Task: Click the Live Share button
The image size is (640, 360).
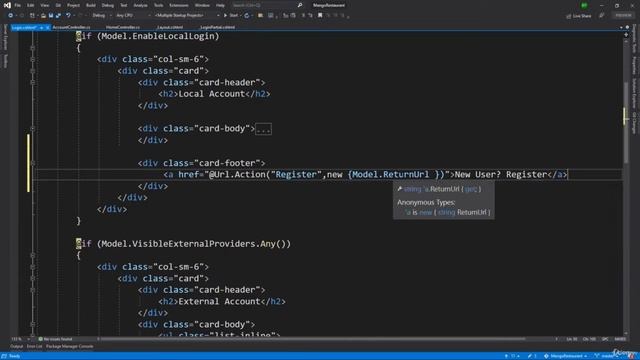Action: (x=579, y=16)
